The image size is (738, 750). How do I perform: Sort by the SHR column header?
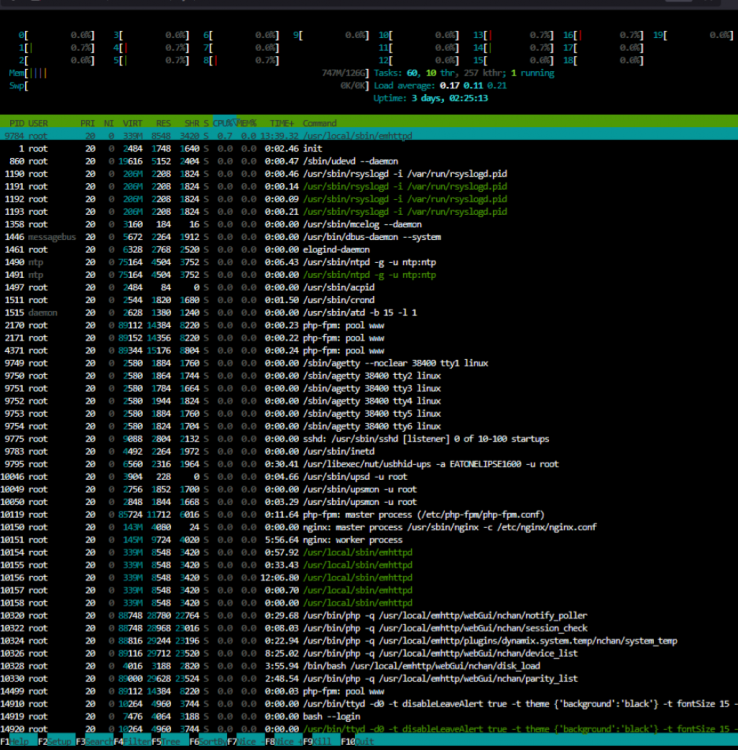(192, 123)
